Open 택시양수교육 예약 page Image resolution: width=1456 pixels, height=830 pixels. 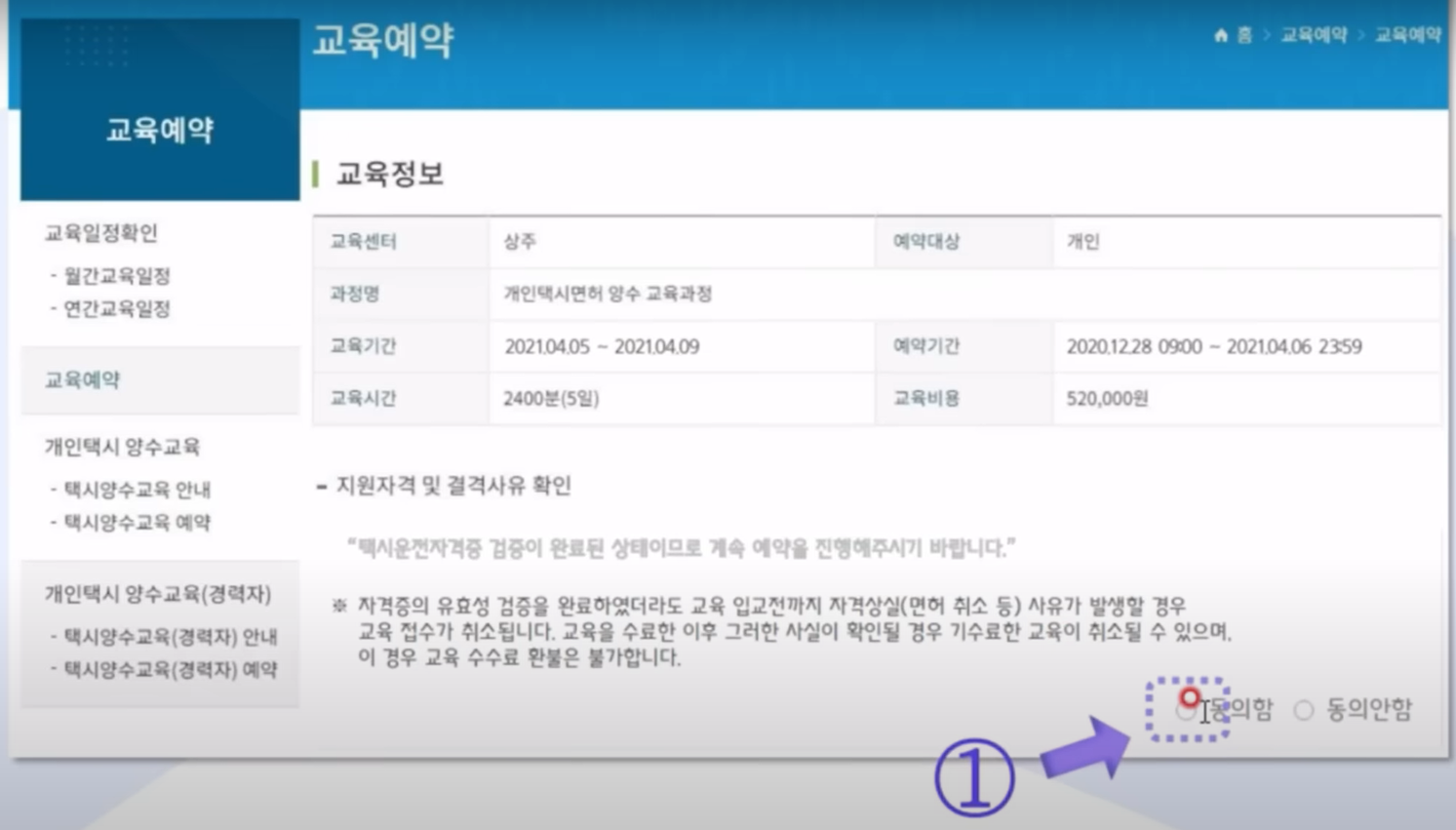[x=115, y=522]
